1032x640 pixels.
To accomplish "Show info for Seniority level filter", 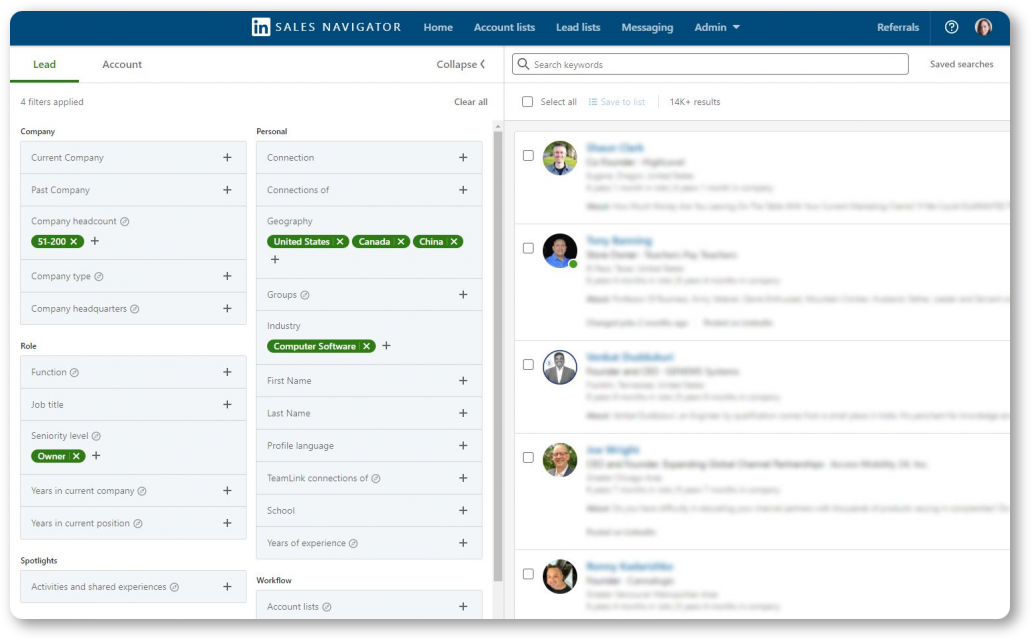I will tap(96, 436).
